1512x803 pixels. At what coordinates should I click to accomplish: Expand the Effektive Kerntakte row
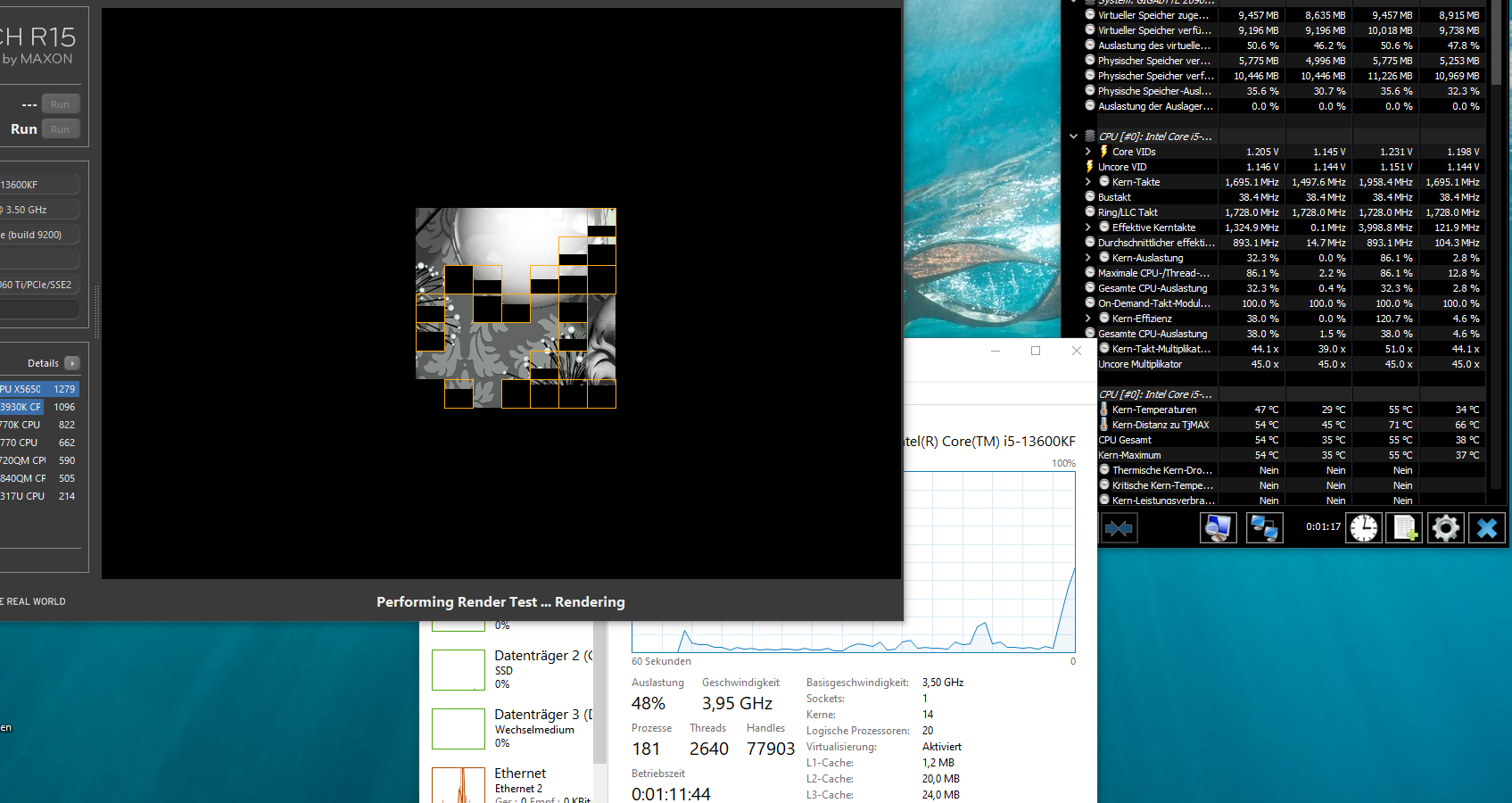(x=1088, y=228)
